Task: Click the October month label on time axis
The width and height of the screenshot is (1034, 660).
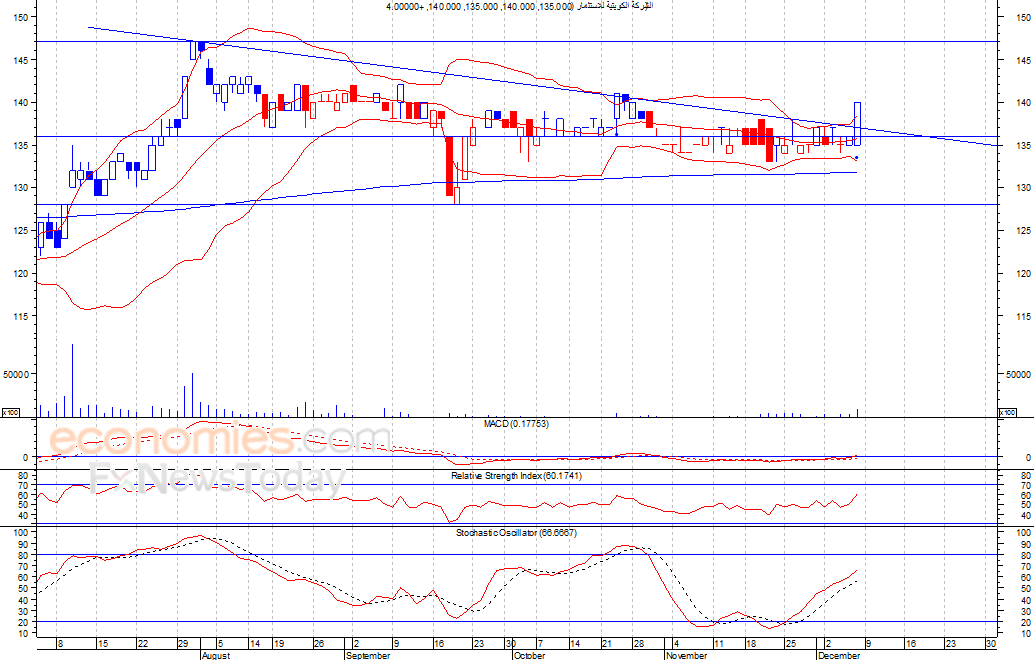Action: 528,656
